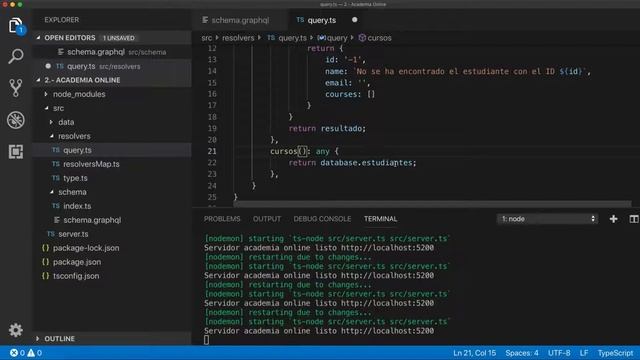Click the query symbol icon in breadcrumb

pyautogui.click(x=322, y=38)
